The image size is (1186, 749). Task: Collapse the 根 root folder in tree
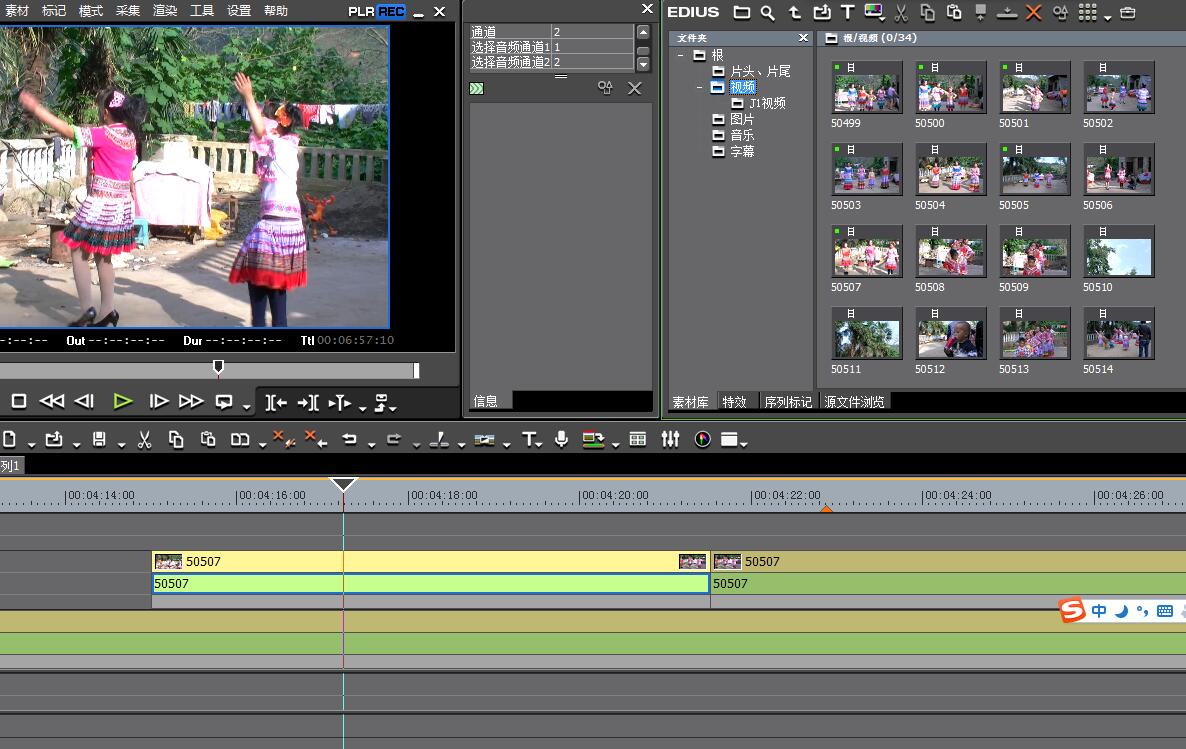pos(681,56)
